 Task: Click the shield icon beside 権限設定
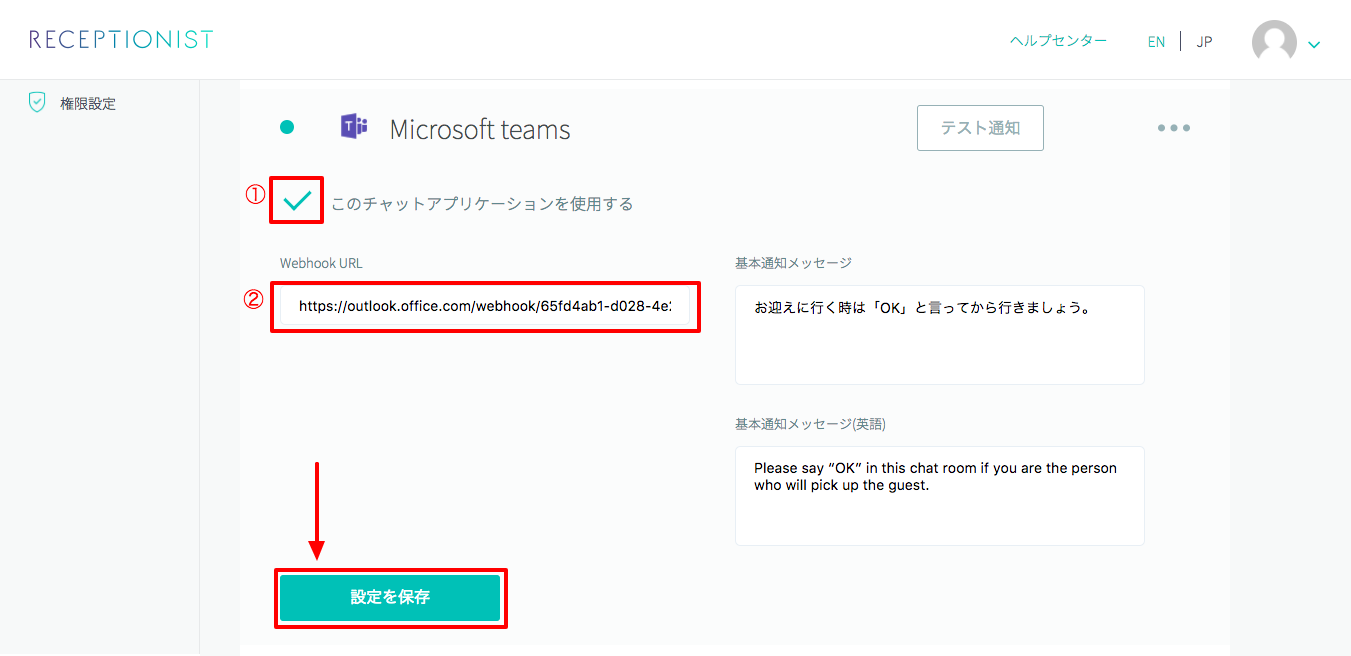point(37,102)
